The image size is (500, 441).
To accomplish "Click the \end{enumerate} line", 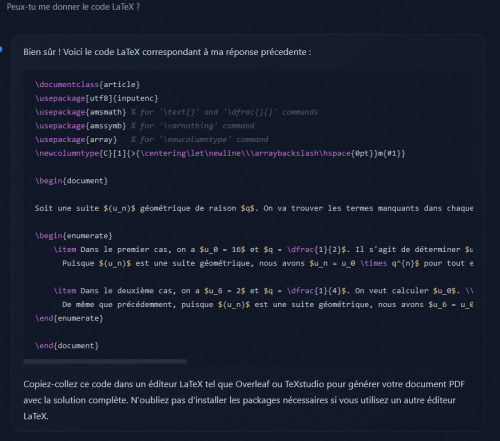I will (69, 318).
